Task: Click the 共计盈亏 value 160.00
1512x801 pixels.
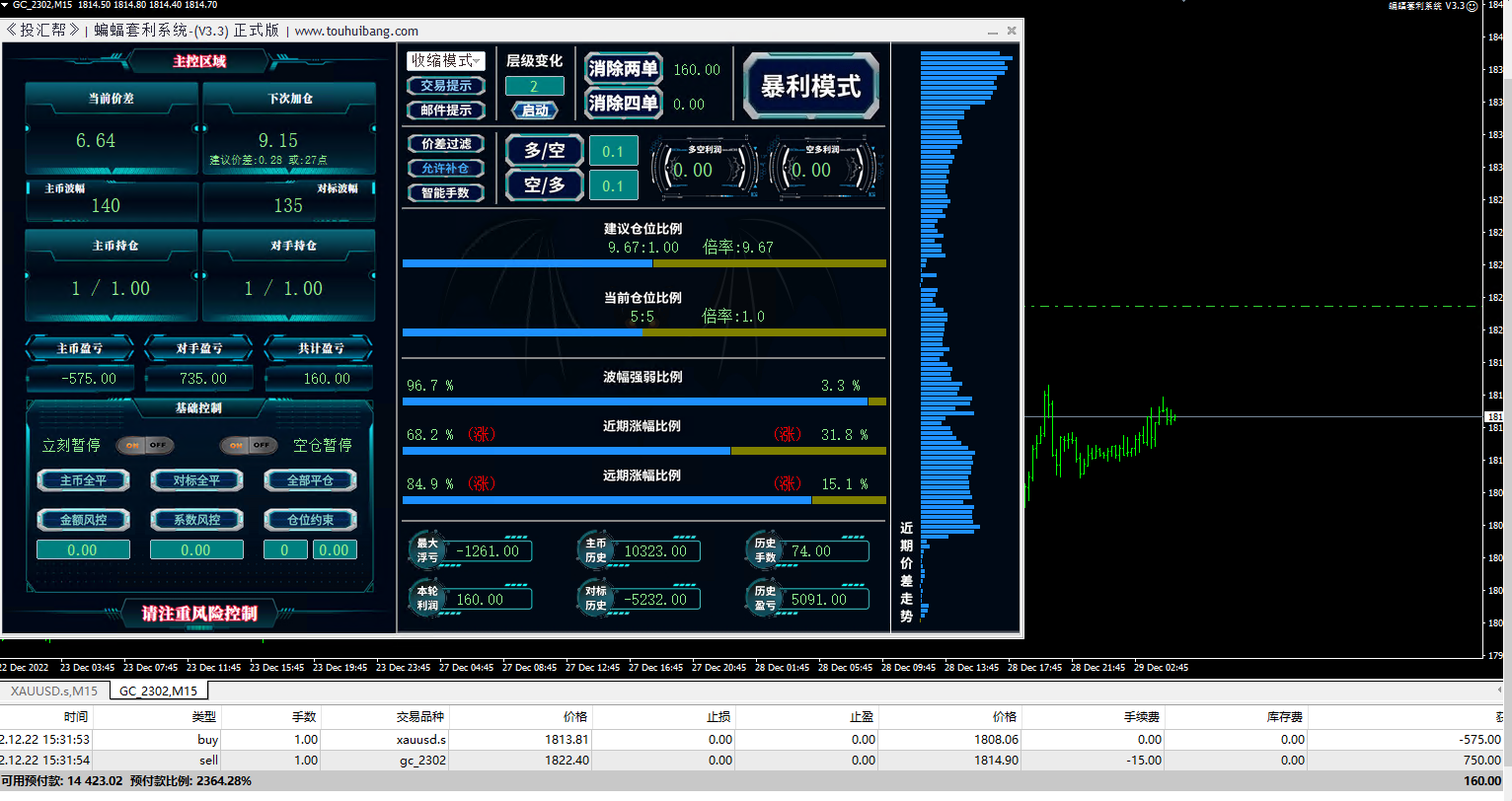Action: point(327,378)
